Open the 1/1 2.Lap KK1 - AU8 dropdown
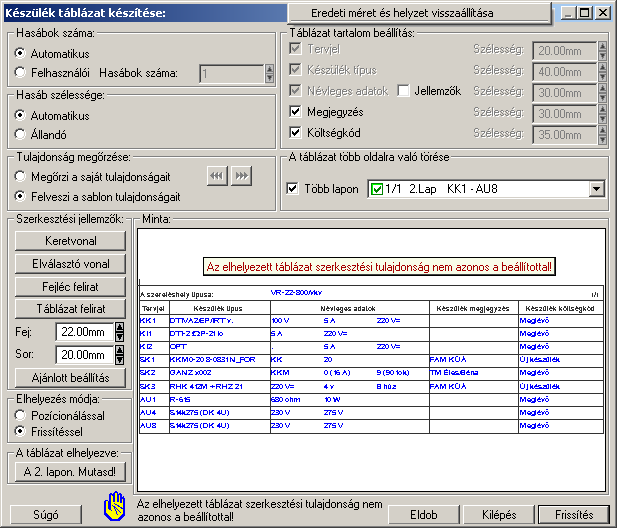This screenshot has width=617, height=528. coord(596,189)
